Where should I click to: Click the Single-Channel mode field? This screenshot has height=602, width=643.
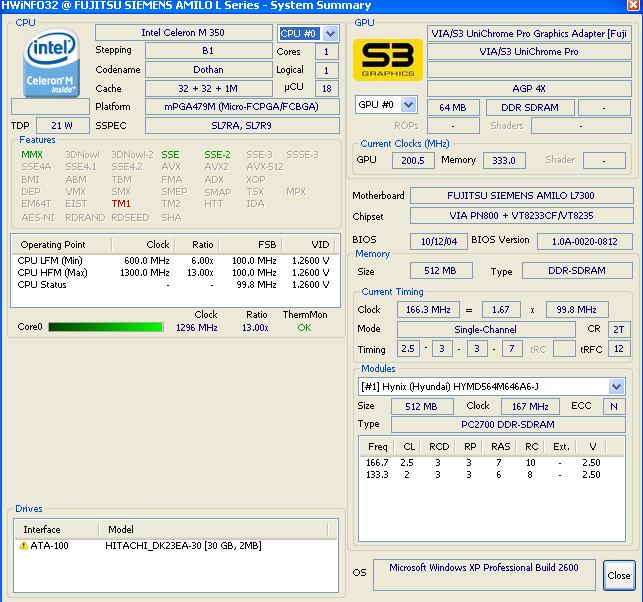click(486, 329)
